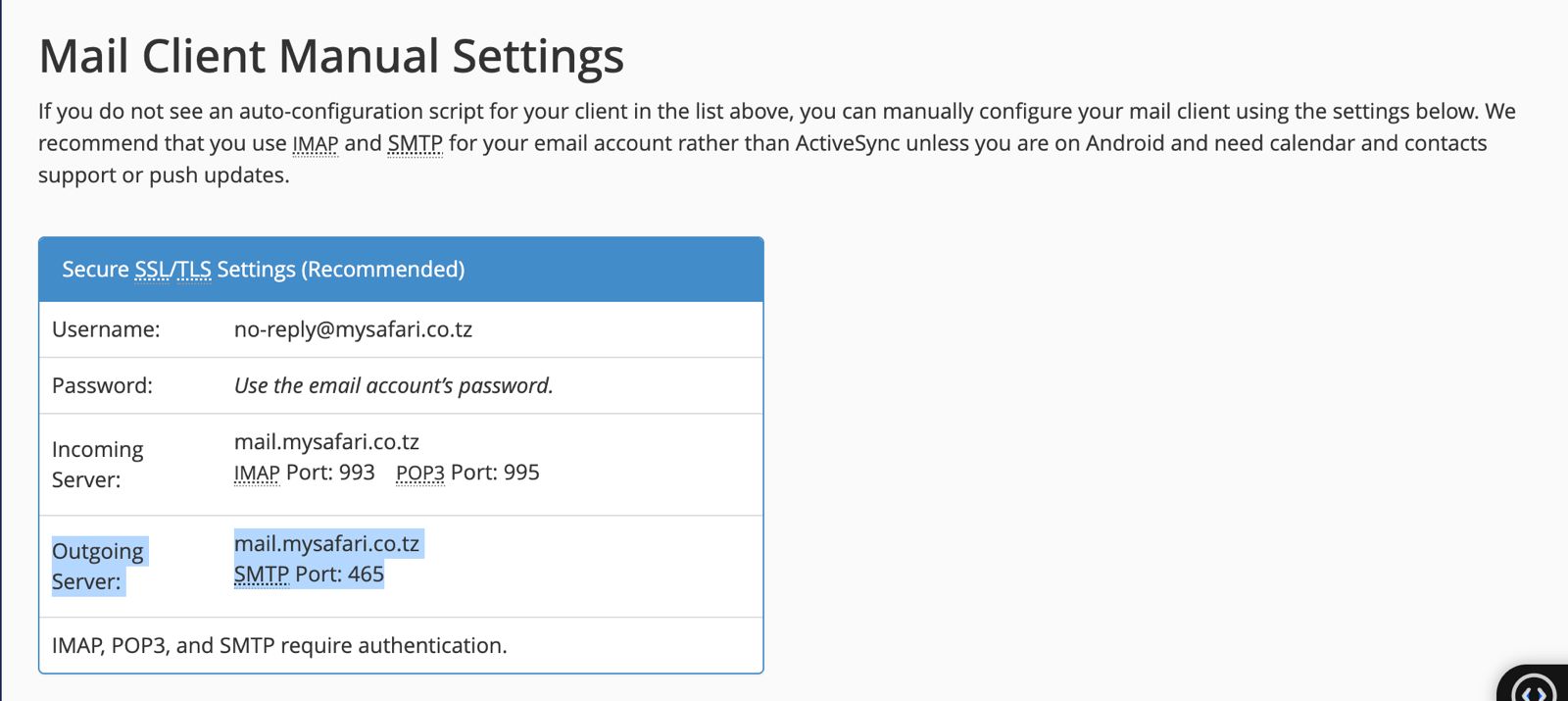Click the SMTP abbreviation in intro paragraph
Screen dimensions: 1568x701
[416, 144]
